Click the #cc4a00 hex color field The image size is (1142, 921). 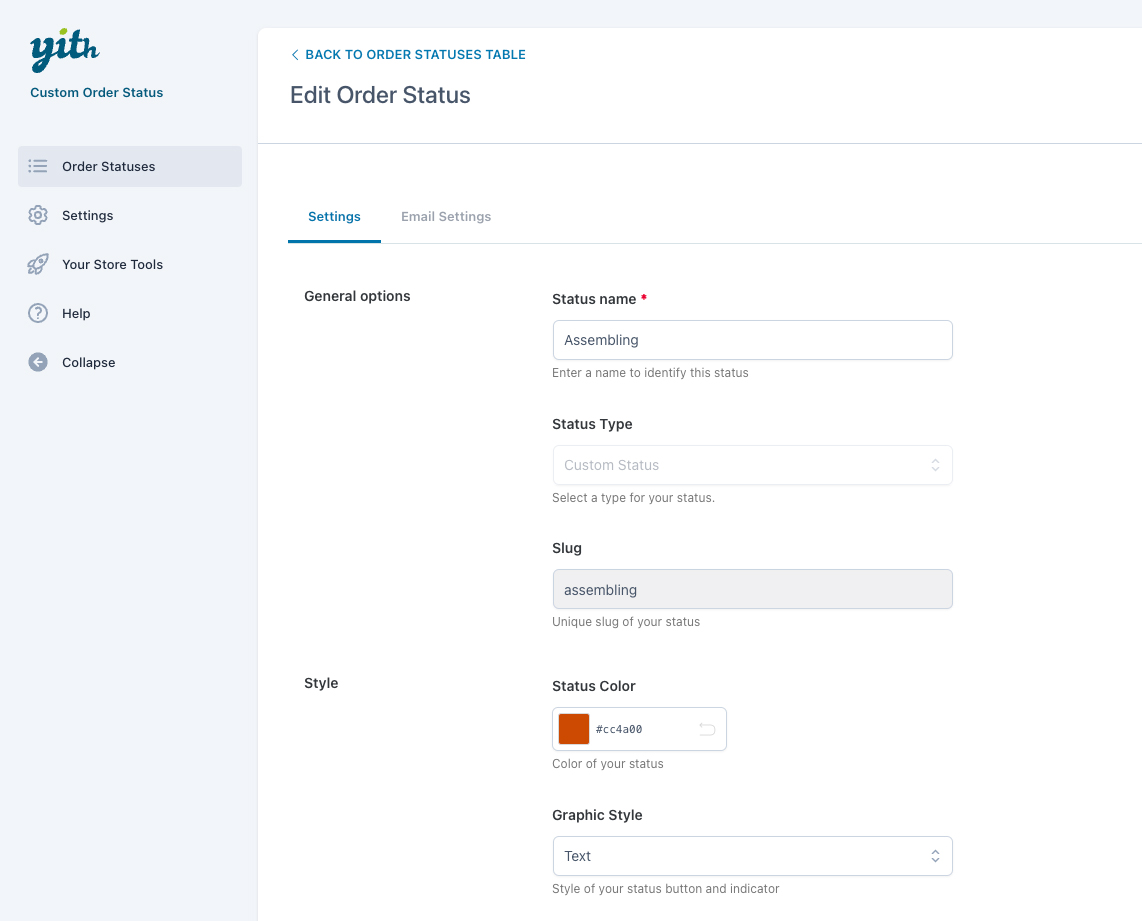tap(640, 729)
